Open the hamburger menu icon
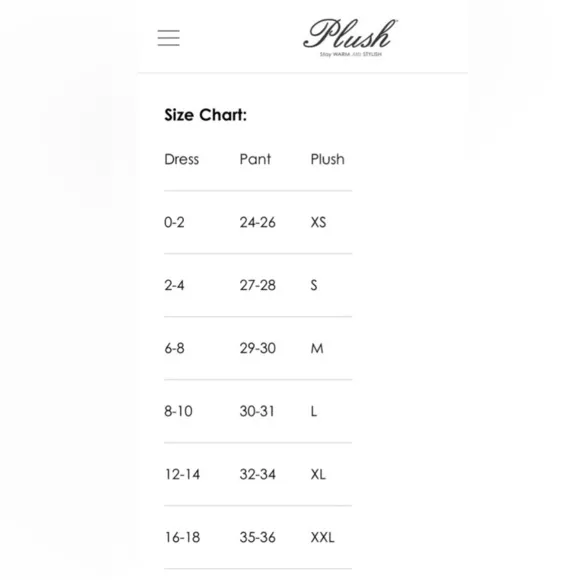The image size is (580, 580). pyautogui.click(x=169, y=38)
